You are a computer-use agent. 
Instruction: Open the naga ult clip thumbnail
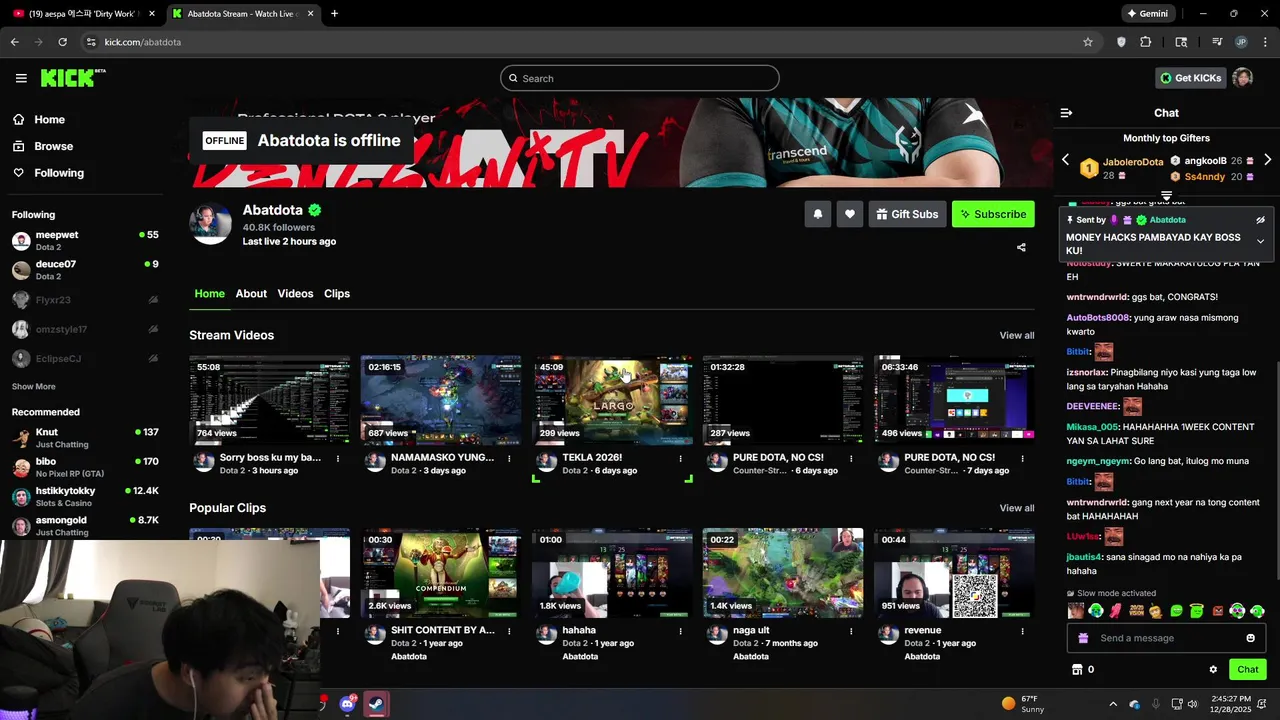(x=783, y=573)
